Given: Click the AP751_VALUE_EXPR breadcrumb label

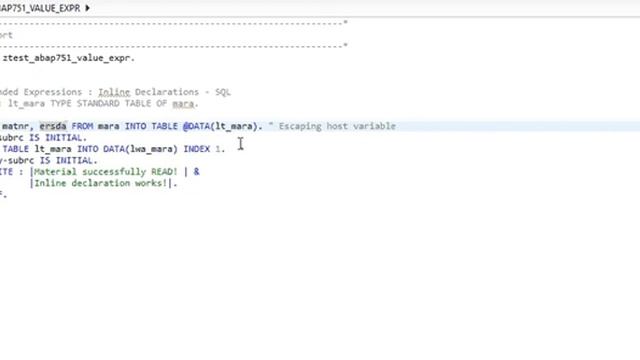Looking at the screenshot, I should [x=40, y=8].
